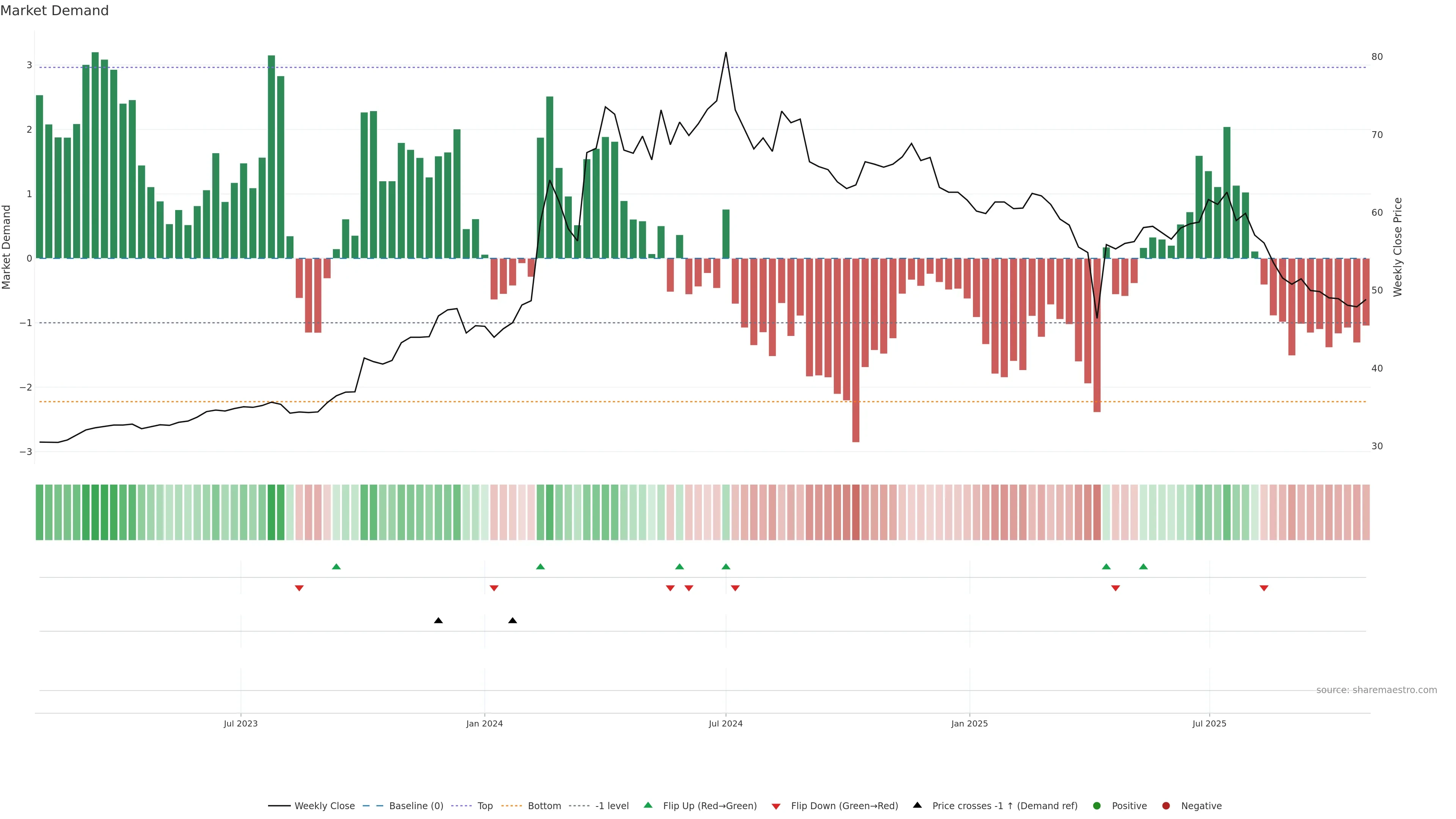Screen dimensions: 1456x819
Task: Click the Weekly Close legend entry
Action: click(x=324, y=806)
